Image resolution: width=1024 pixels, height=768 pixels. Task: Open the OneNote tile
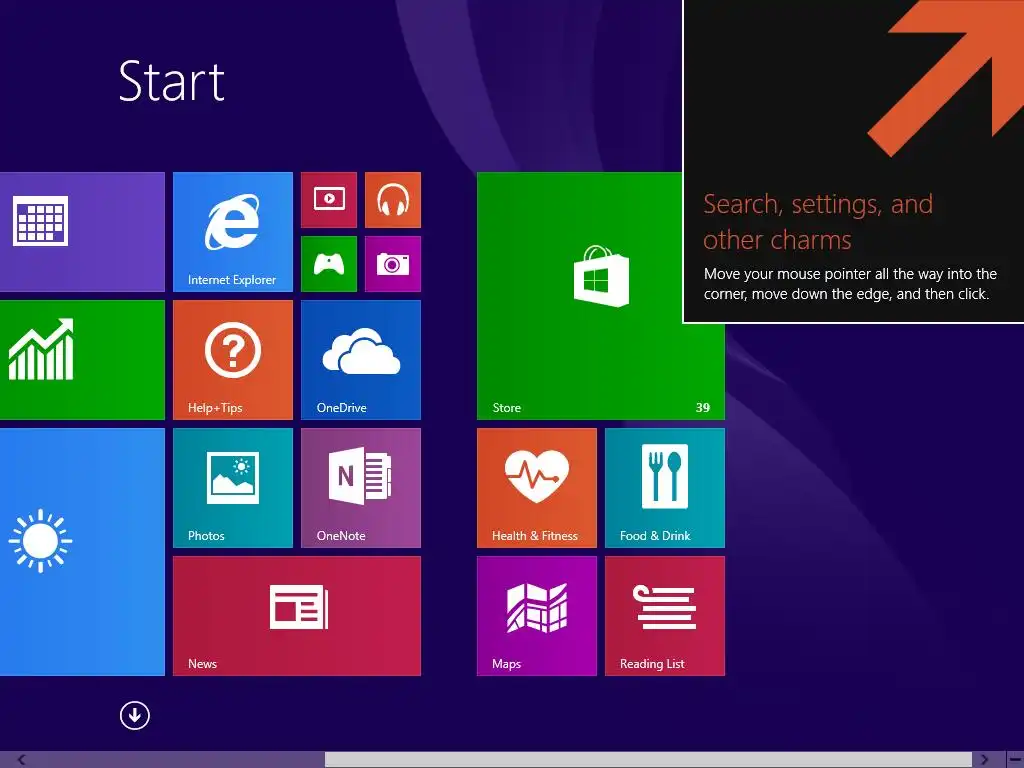(360, 488)
